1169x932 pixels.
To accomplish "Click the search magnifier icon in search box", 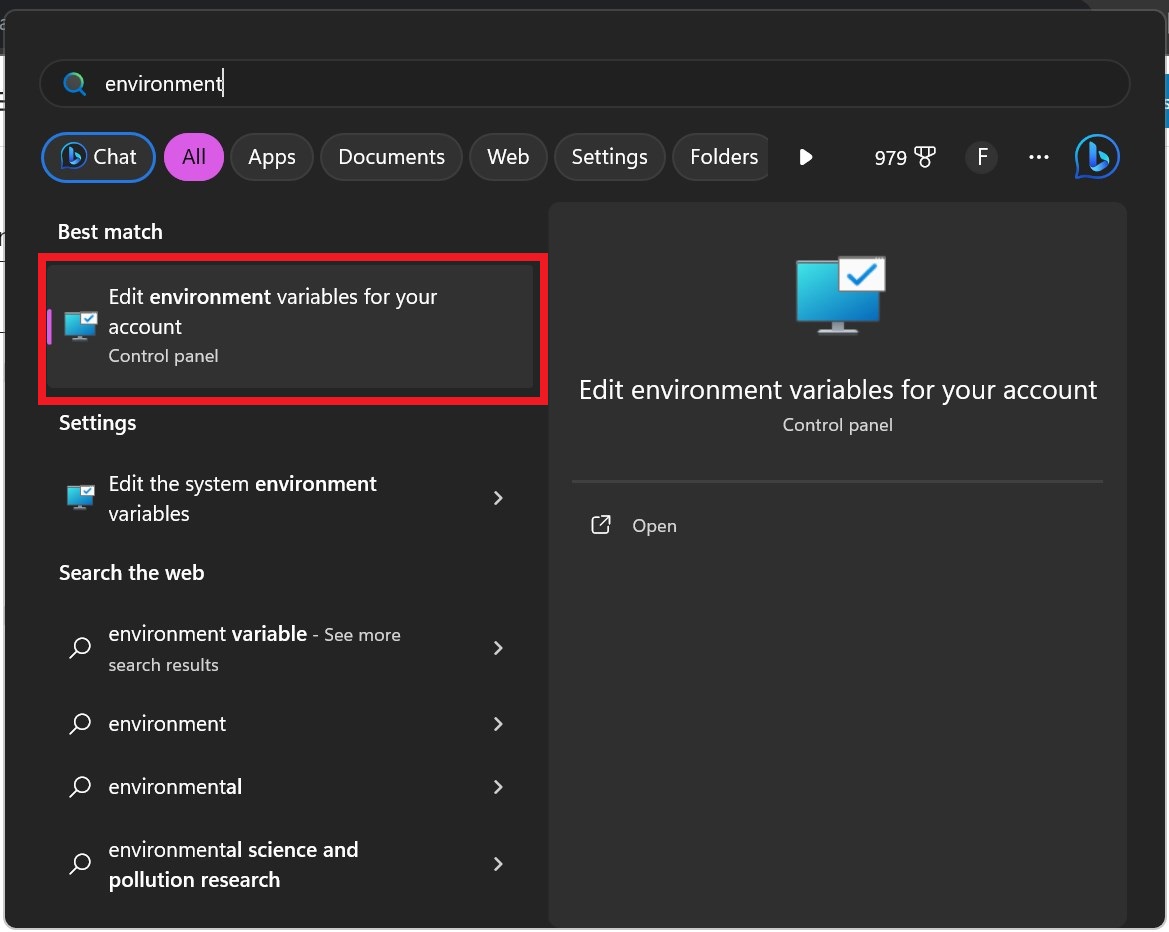I will (74, 84).
